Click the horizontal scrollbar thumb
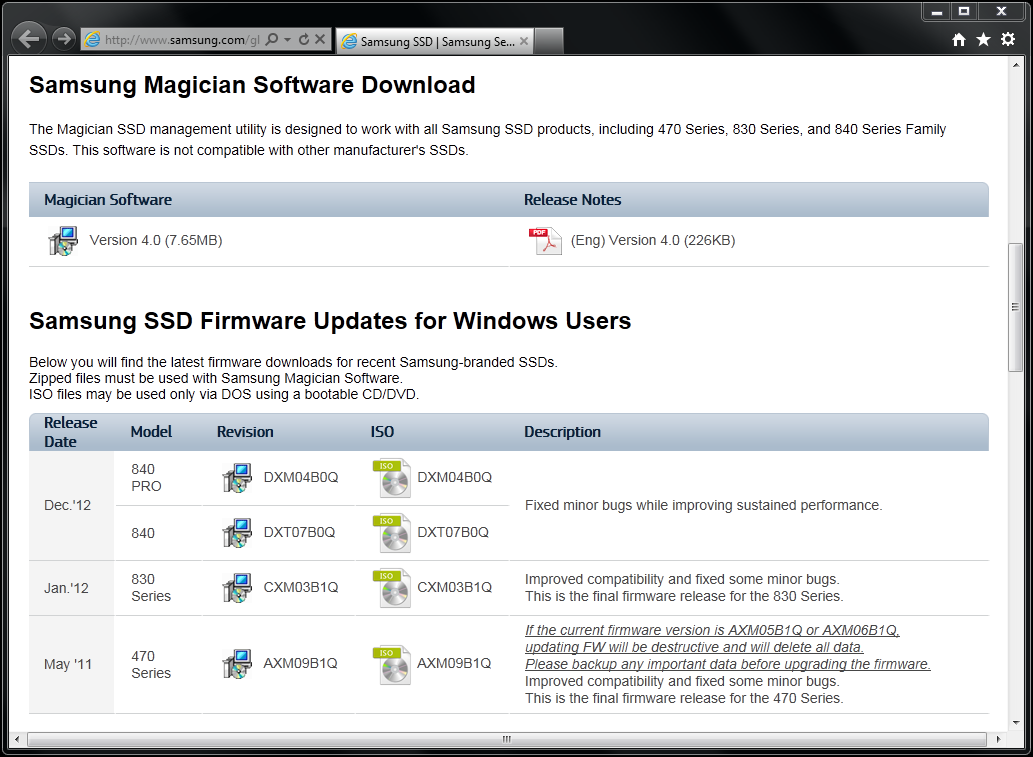 click(507, 739)
